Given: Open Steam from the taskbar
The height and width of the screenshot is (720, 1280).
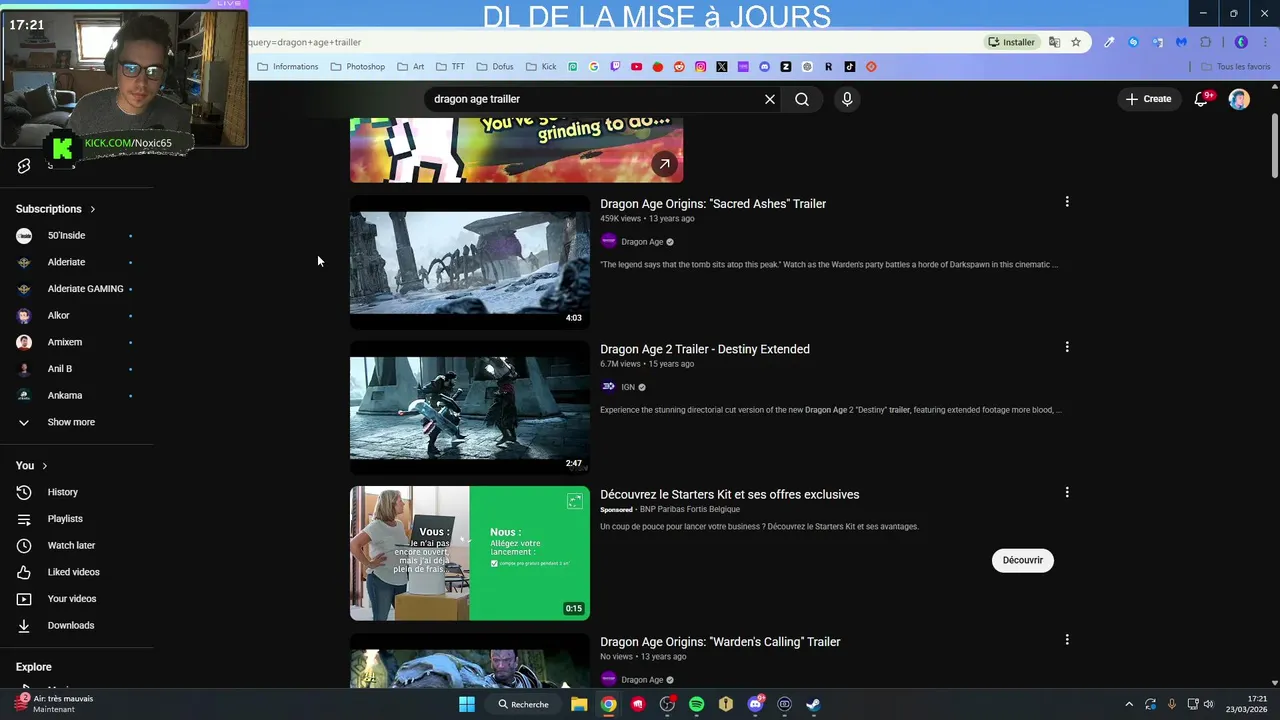Looking at the screenshot, I should [x=814, y=704].
